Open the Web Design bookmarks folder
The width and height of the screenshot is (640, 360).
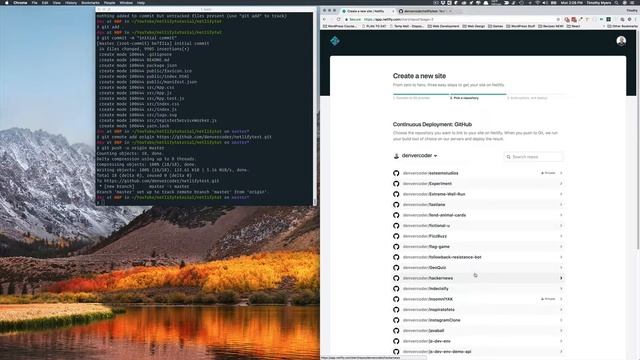tap(474, 26)
